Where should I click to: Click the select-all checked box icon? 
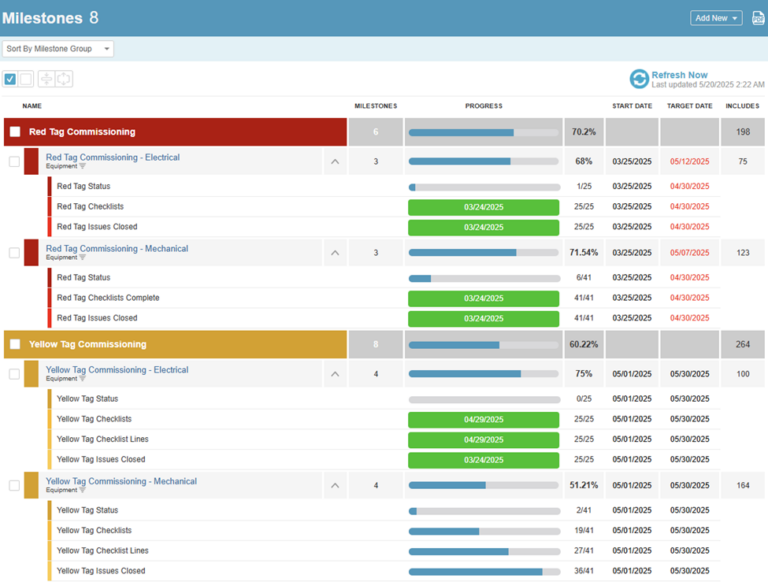click(10, 79)
